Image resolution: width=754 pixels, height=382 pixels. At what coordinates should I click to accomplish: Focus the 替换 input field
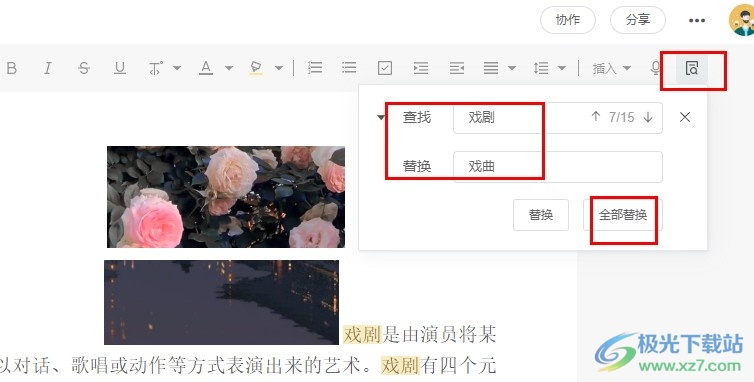(558, 167)
